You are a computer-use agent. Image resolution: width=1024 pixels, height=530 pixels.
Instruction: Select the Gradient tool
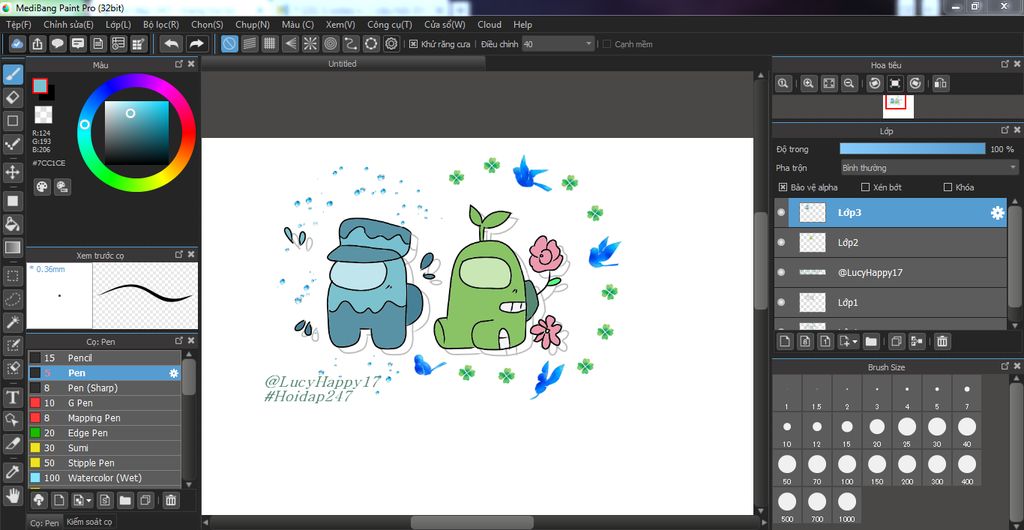12,247
